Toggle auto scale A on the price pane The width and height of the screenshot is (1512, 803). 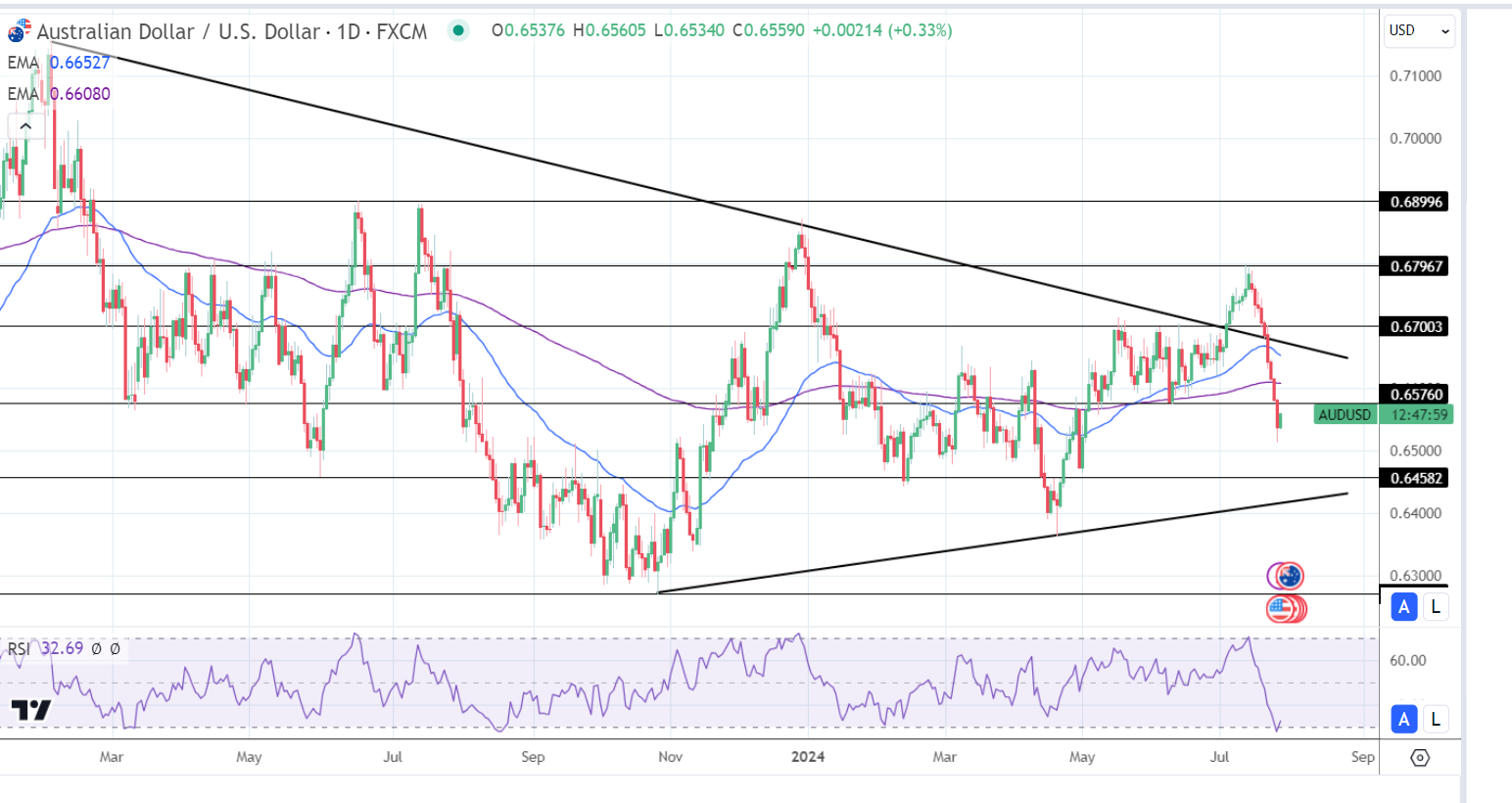1403,606
